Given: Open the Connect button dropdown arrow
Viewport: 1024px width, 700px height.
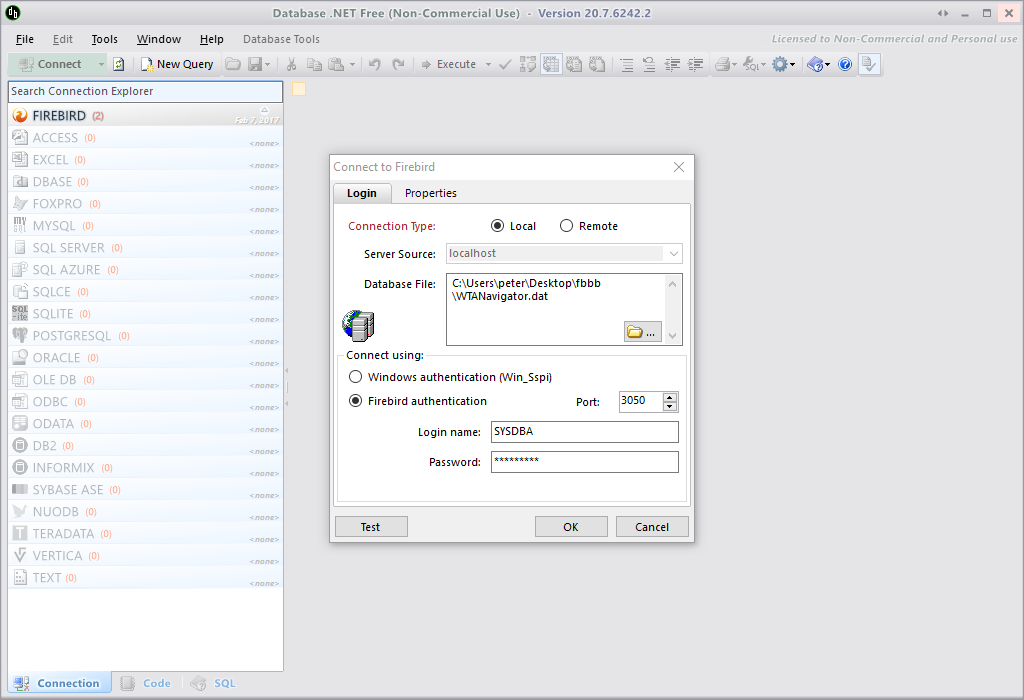Looking at the screenshot, I should click(101, 64).
